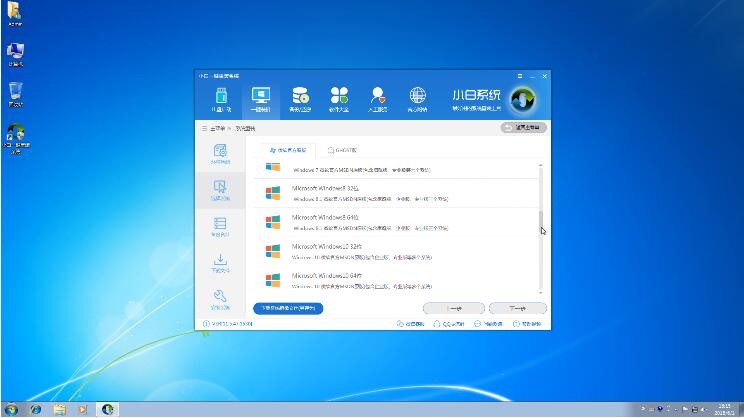Click the scrollbar down arrow in system list
744x418 pixels.
click(540, 293)
